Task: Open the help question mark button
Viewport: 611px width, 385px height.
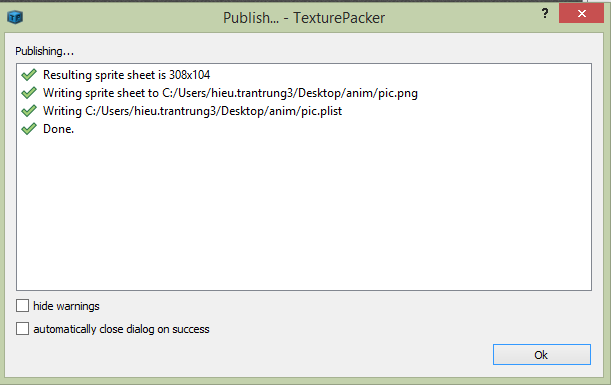Action: (545, 14)
